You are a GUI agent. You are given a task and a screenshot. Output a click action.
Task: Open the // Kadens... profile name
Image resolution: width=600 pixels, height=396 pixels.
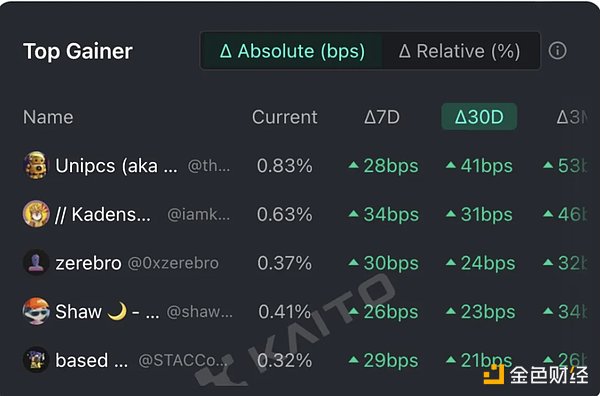[103, 214]
